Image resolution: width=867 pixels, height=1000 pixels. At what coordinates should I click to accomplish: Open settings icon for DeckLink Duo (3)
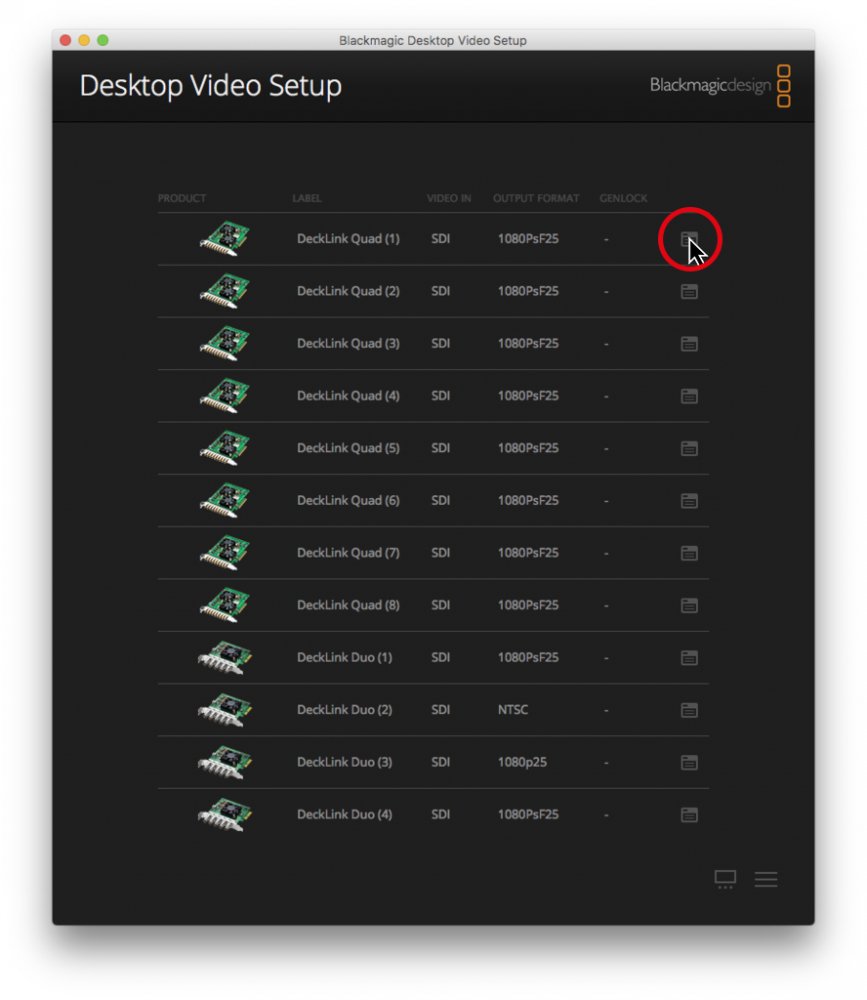(x=689, y=762)
